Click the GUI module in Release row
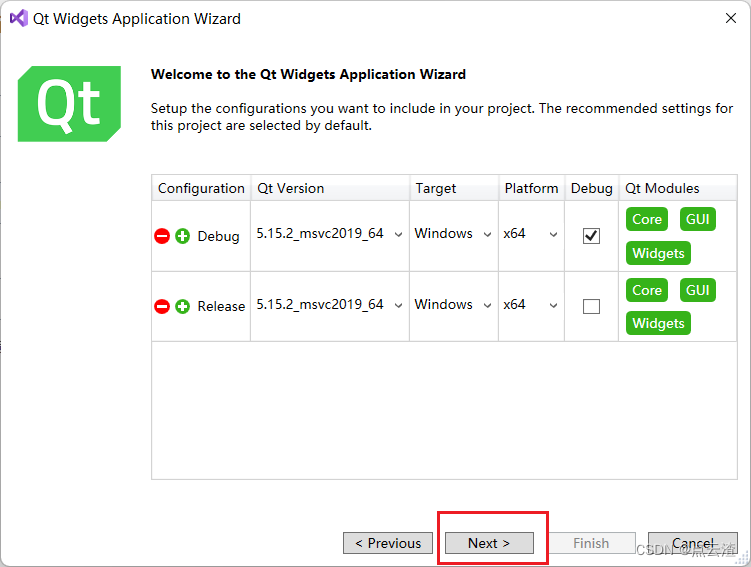This screenshot has height=567, width=751. pyautogui.click(x=697, y=290)
